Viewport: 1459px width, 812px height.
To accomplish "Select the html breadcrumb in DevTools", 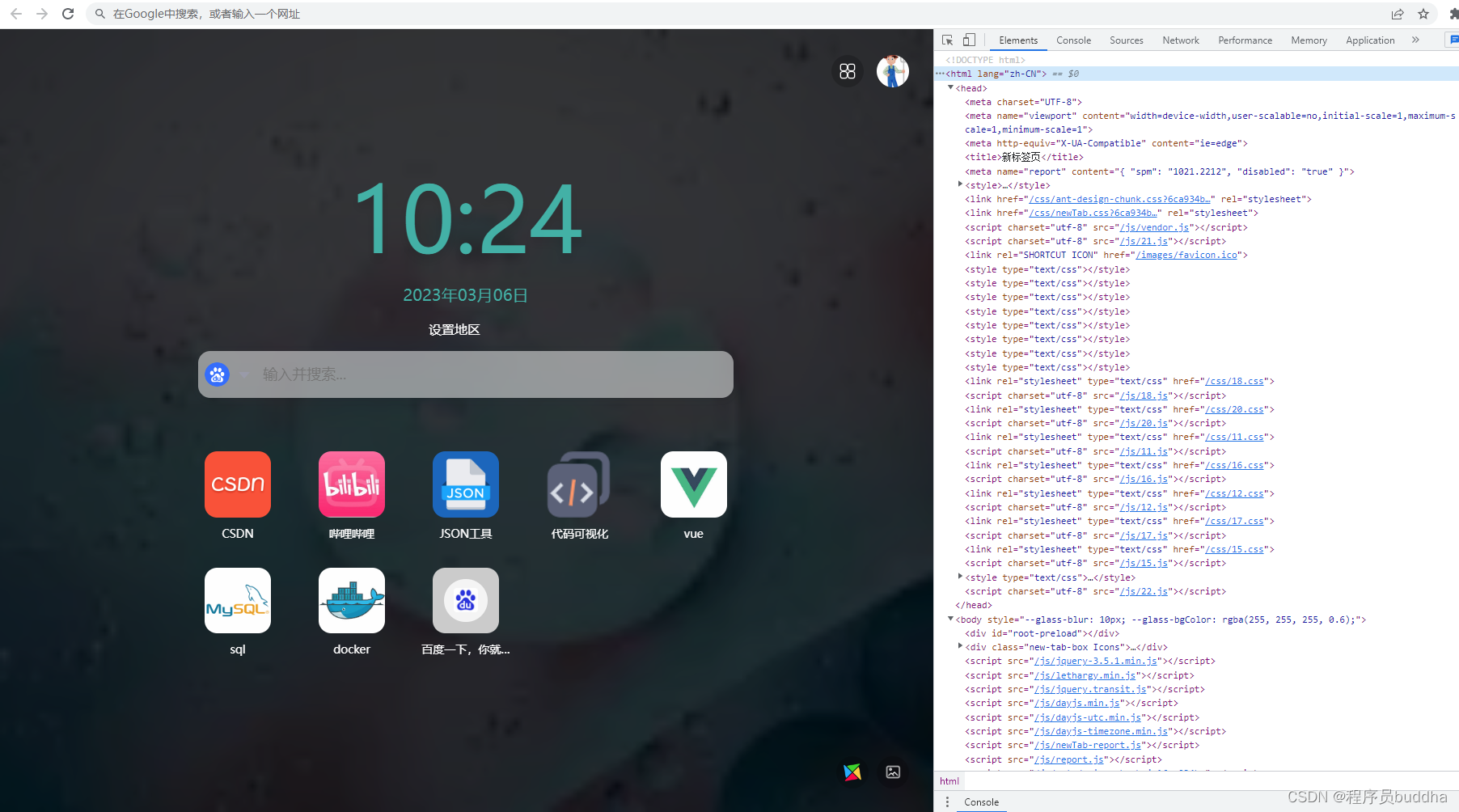I will click(949, 781).
